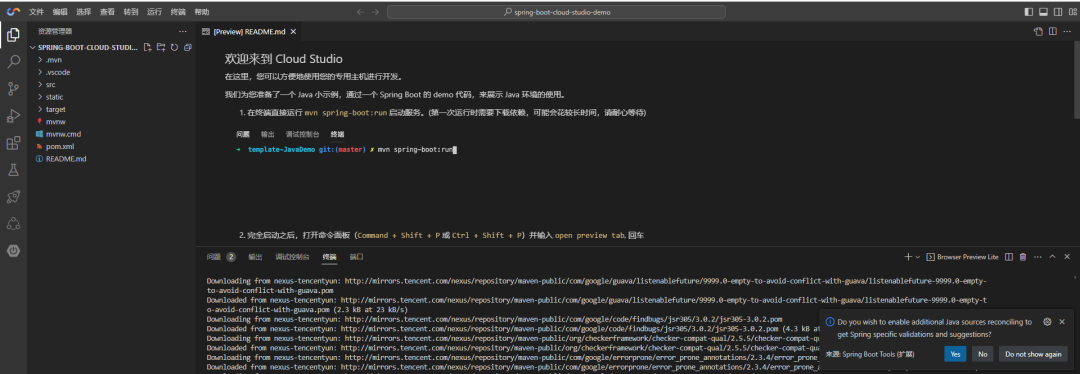Open the Explorer view in activity bar
This screenshot has width=1080, height=374.
coord(13,35)
